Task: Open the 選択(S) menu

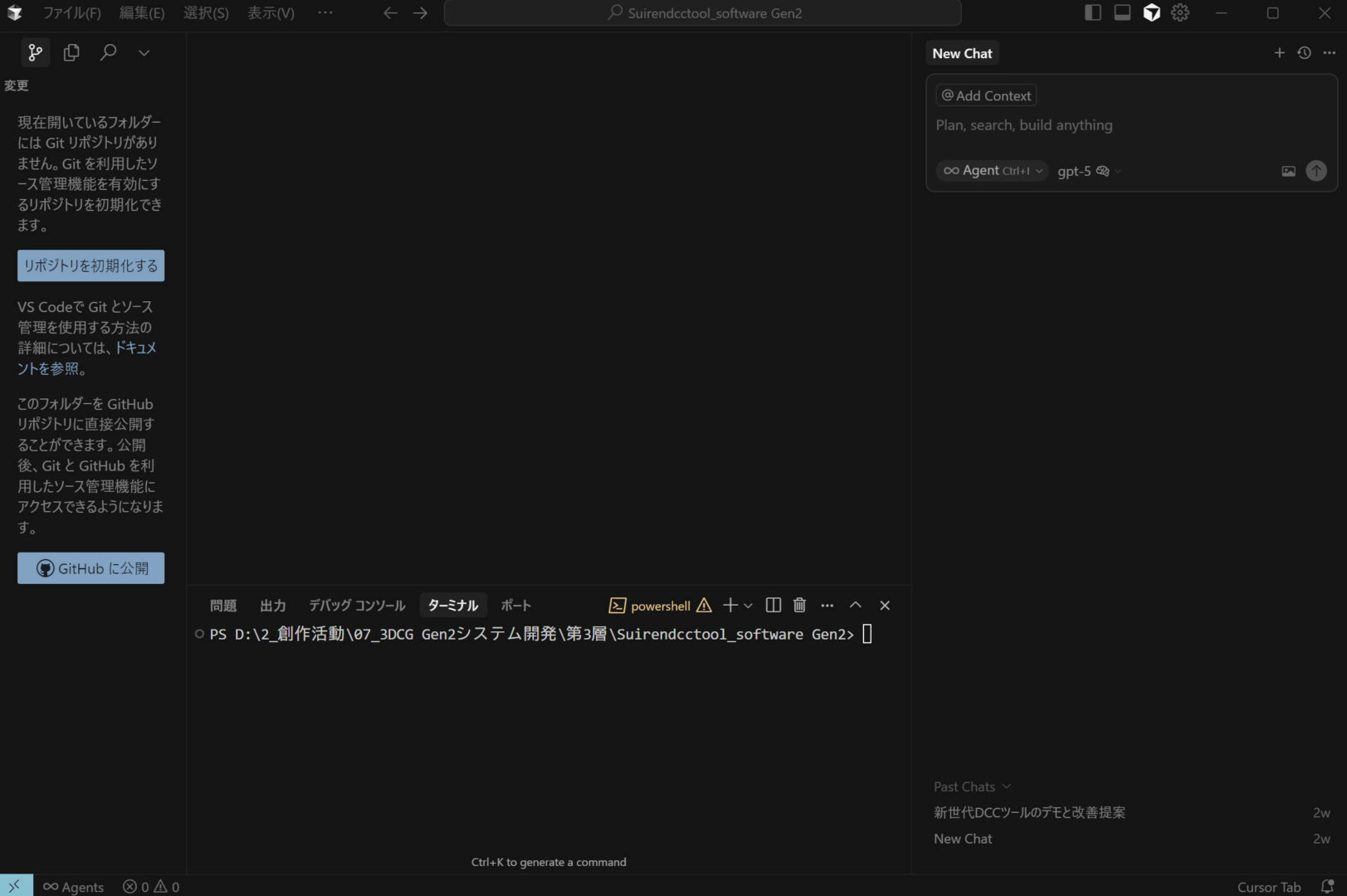Action: tap(206, 13)
